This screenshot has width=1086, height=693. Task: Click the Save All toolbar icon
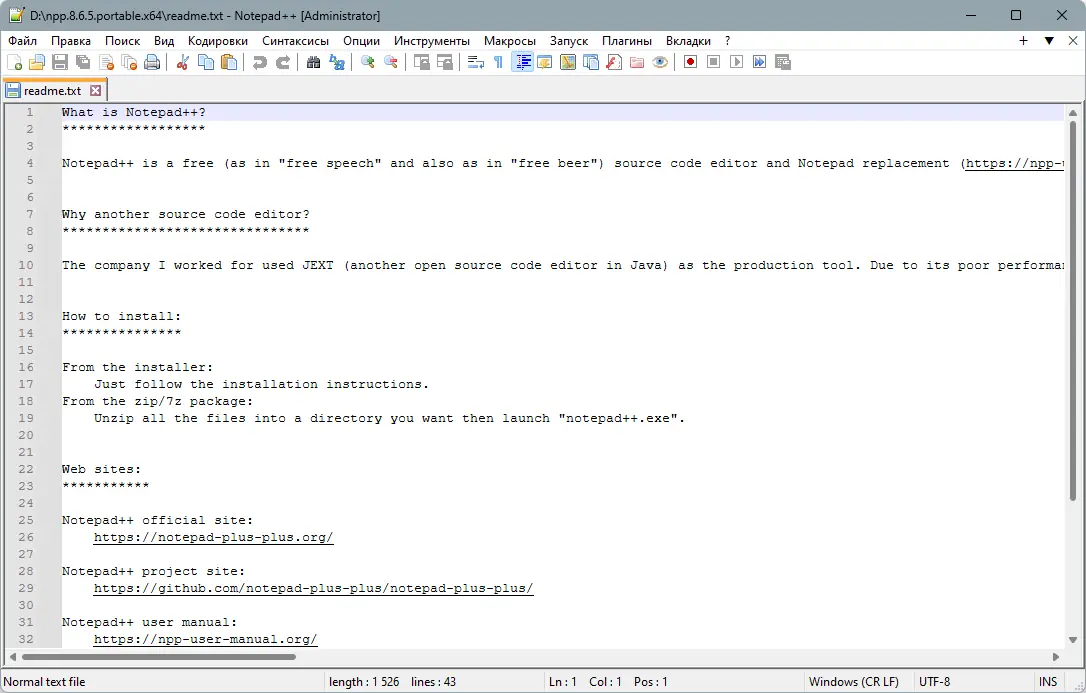click(83, 62)
